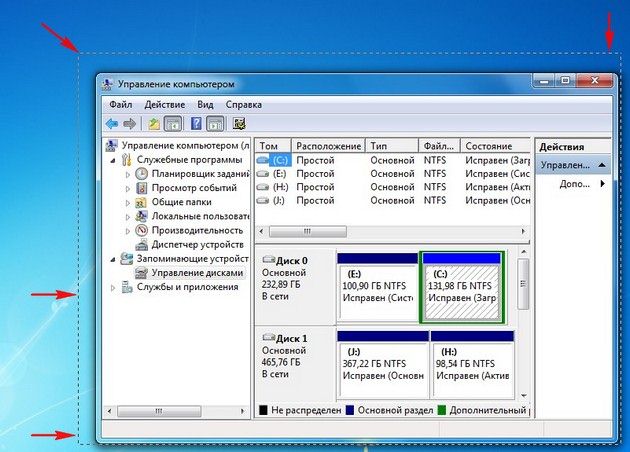The height and width of the screenshot is (452, 630).
Task: Click the Диск 0 disk icon
Action: (268, 260)
